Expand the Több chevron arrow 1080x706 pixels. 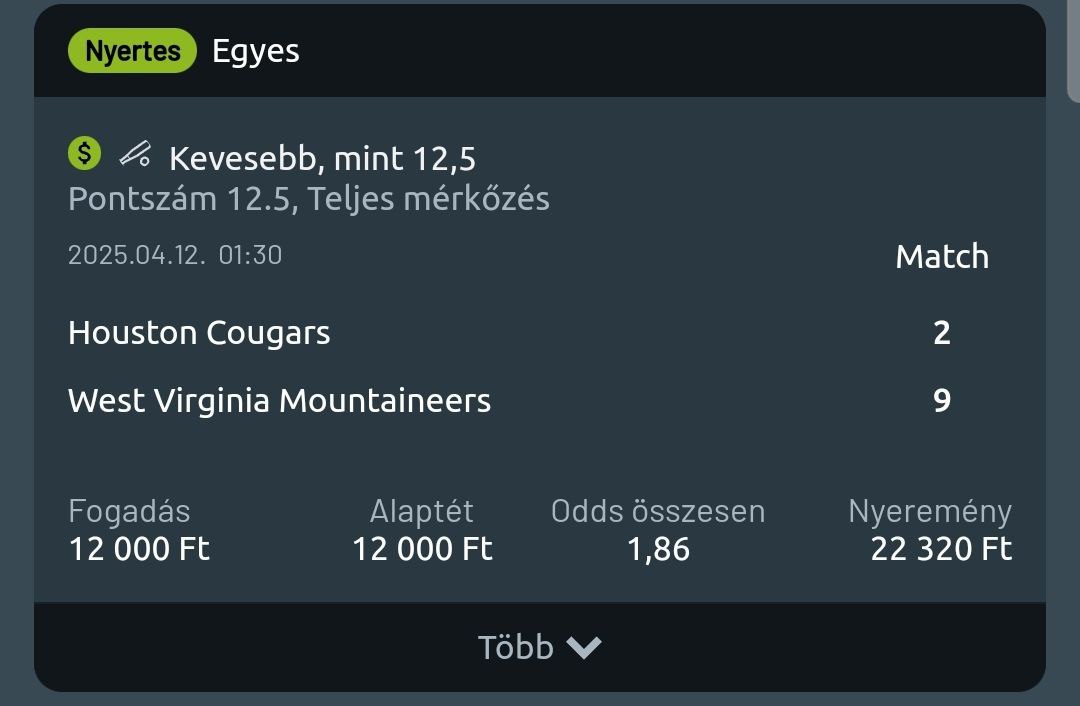[x=584, y=648]
